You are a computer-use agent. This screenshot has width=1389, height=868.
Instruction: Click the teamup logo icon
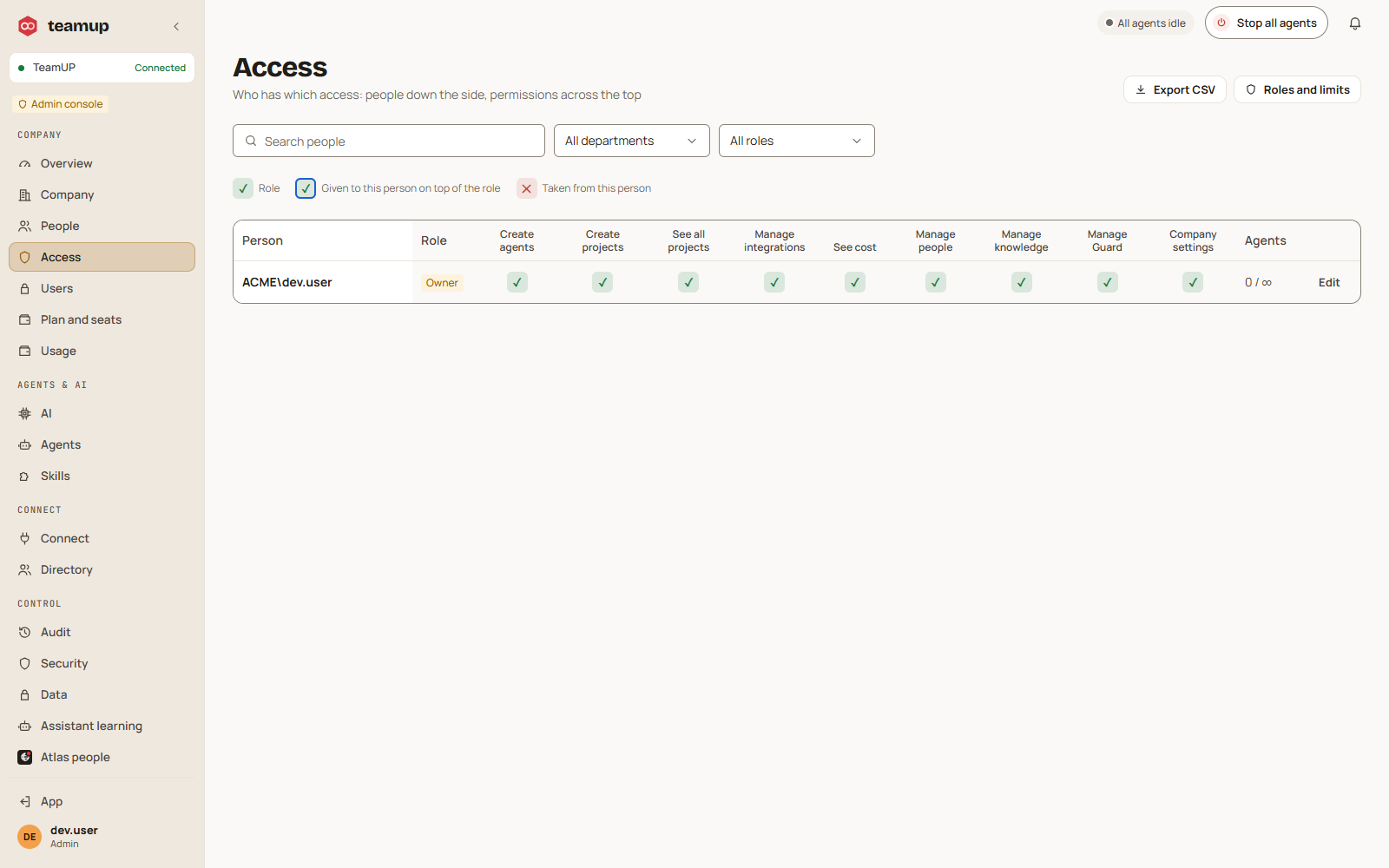(x=28, y=26)
